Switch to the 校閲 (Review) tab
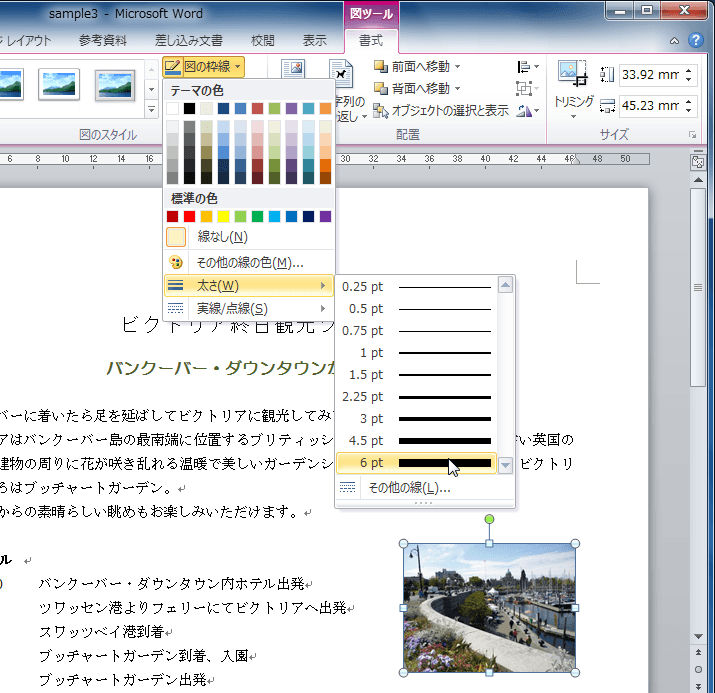This screenshot has height=693, width=715. (x=263, y=40)
